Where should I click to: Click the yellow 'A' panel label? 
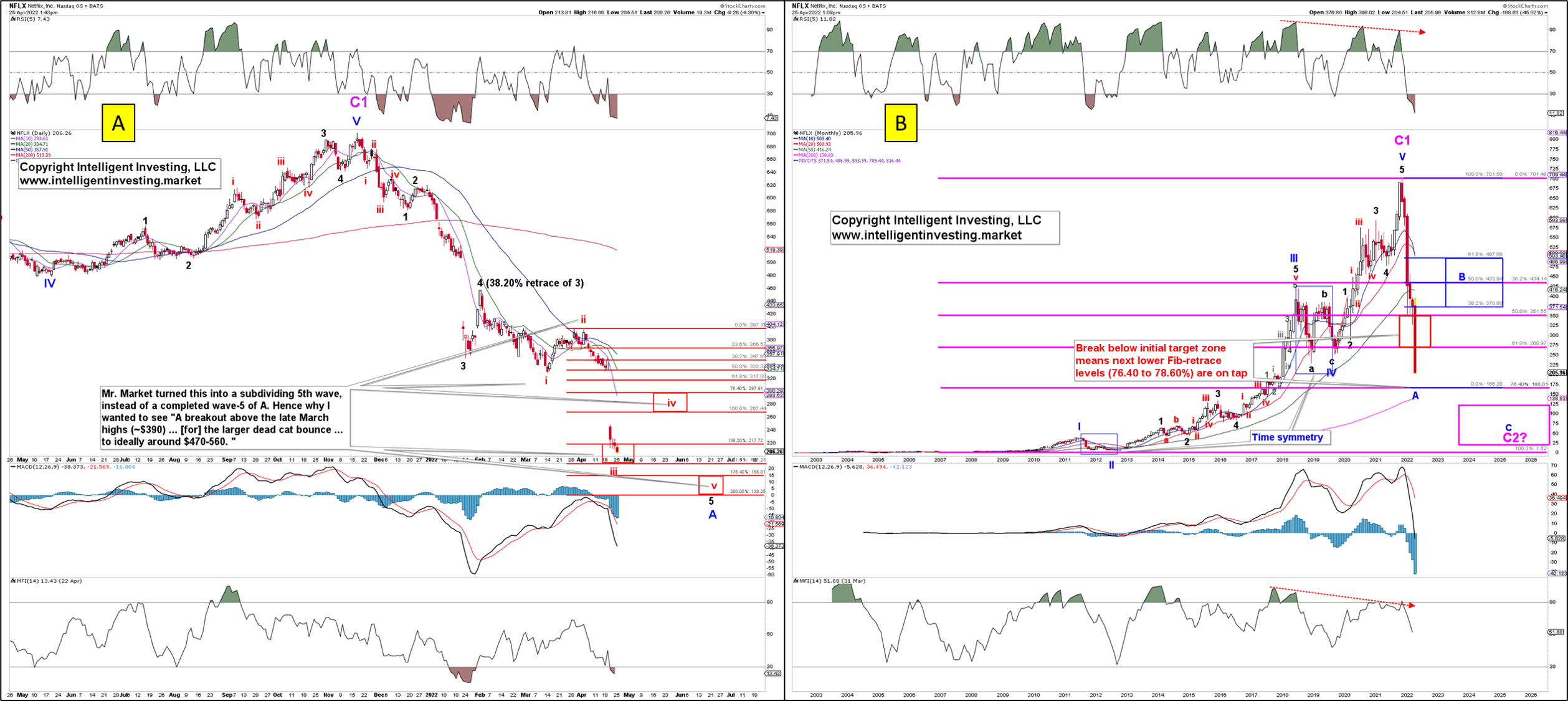(118, 123)
